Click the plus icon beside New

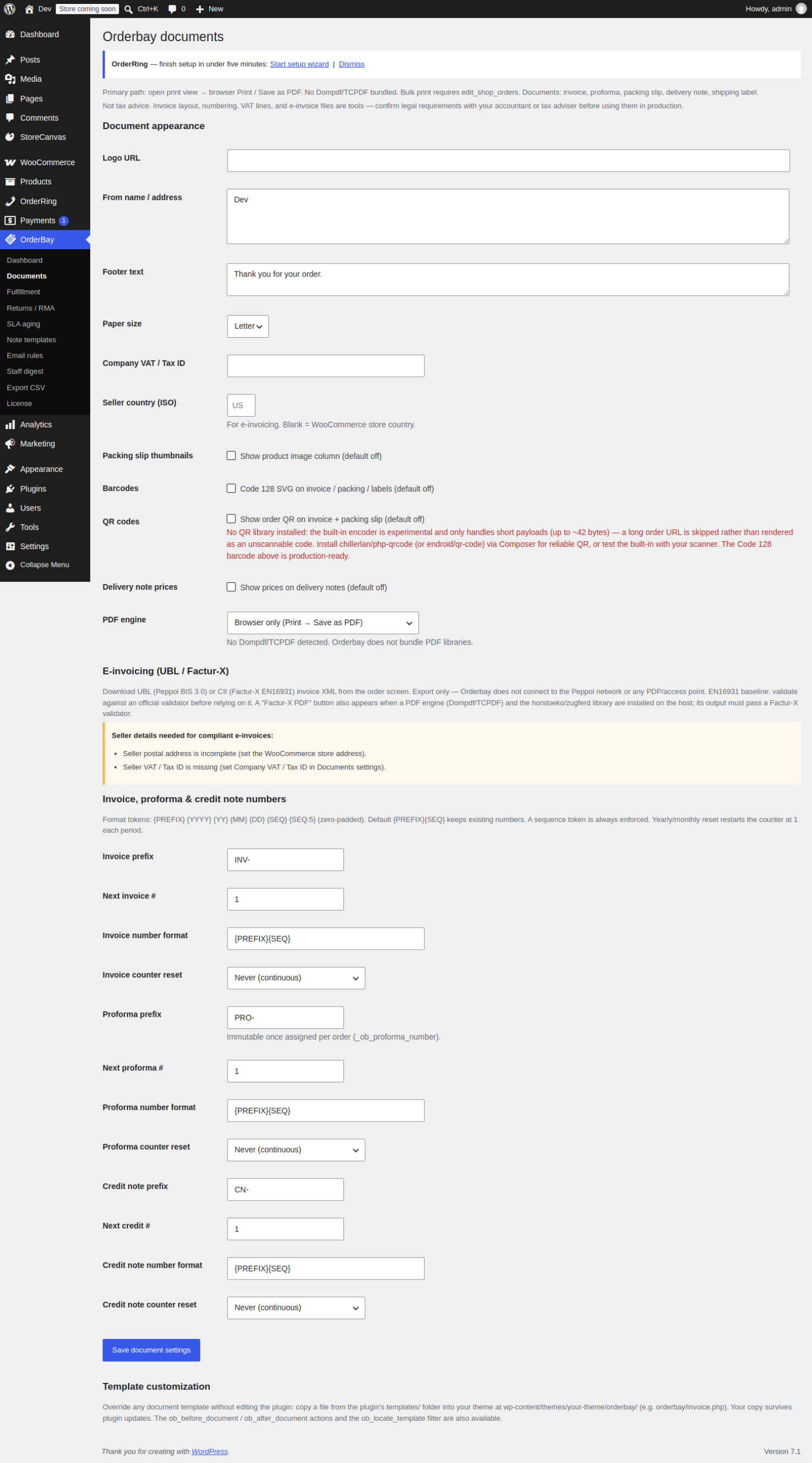click(x=200, y=9)
